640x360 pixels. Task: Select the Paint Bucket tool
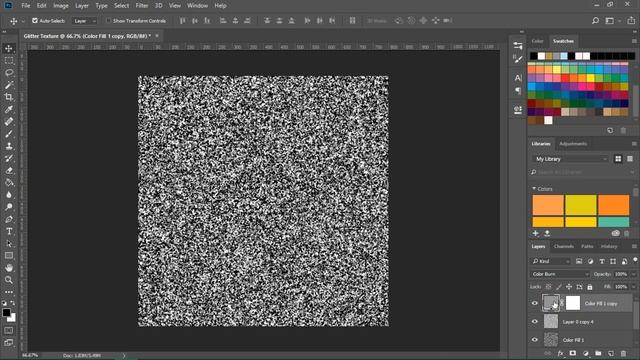click(x=9, y=182)
